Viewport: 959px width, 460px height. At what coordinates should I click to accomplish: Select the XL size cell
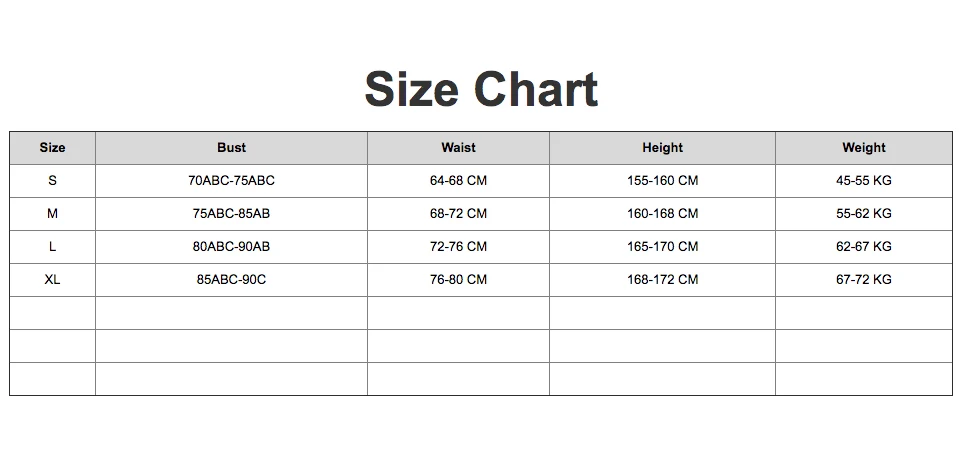click(x=52, y=280)
